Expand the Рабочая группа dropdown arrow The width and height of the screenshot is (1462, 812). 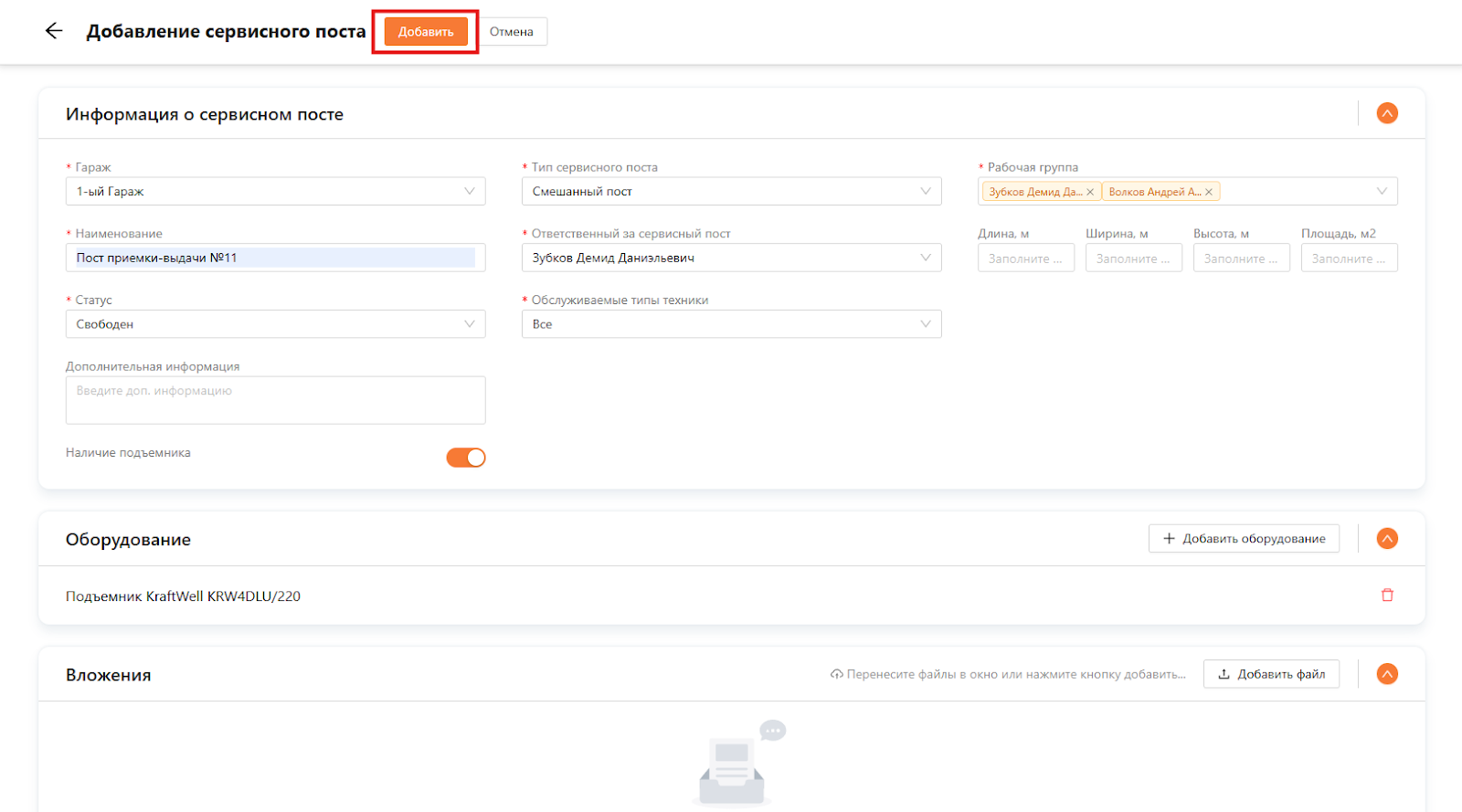(x=1382, y=192)
